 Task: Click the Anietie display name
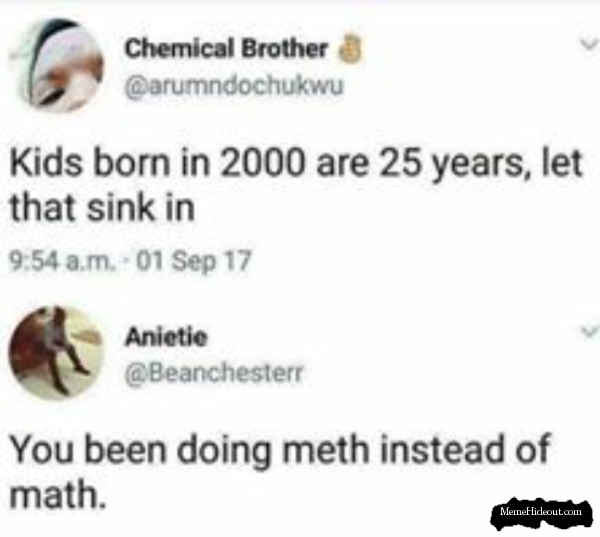[166, 337]
